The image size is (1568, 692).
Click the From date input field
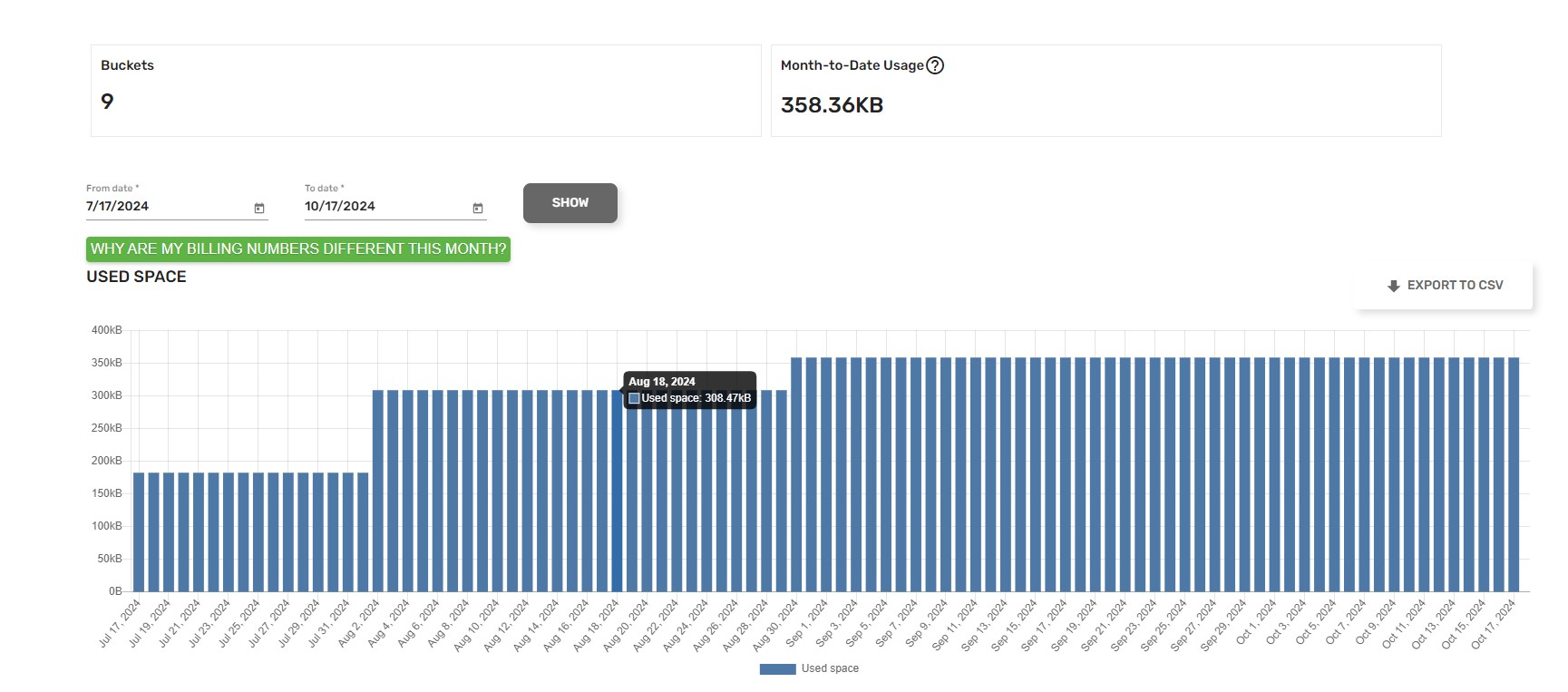[163, 207]
